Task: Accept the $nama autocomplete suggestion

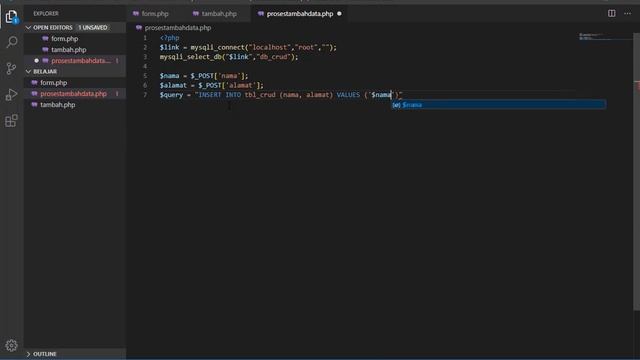Action: 498,105
